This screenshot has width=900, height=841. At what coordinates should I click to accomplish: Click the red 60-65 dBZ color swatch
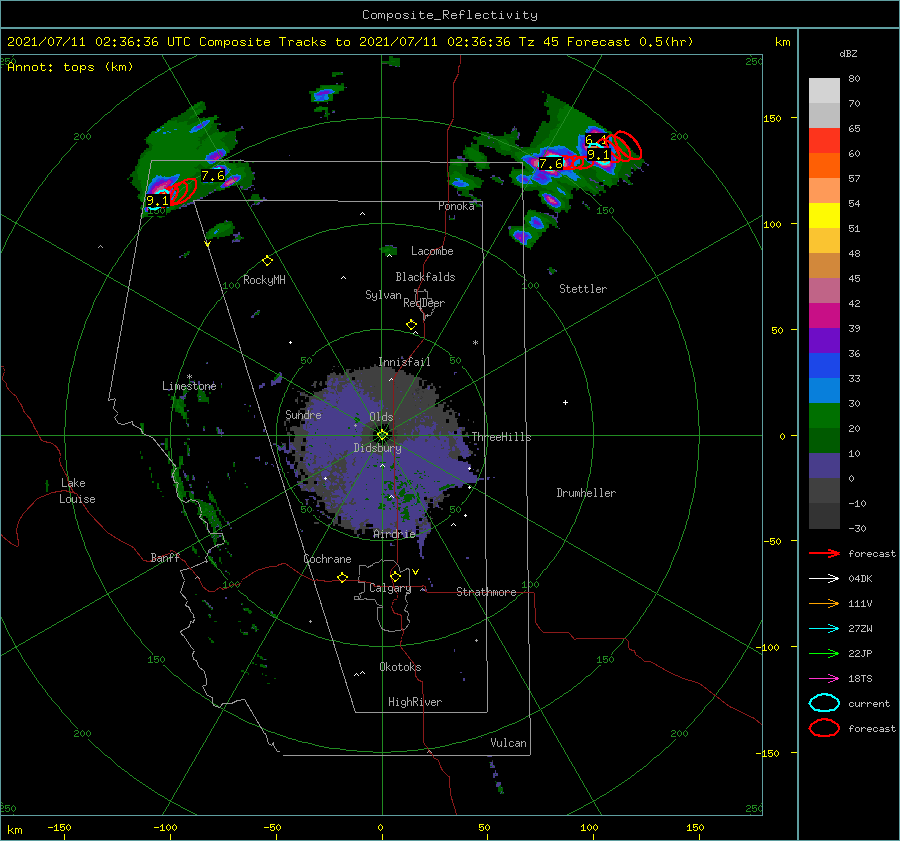(x=824, y=140)
